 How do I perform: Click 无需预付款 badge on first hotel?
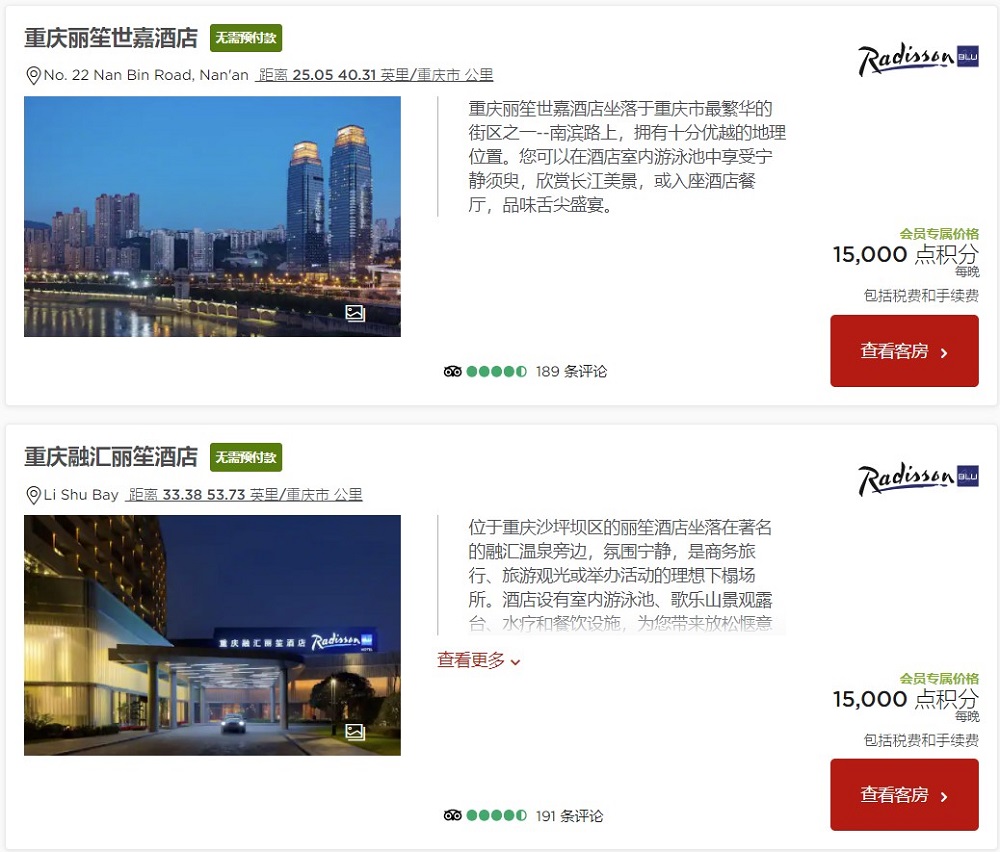(246, 38)
